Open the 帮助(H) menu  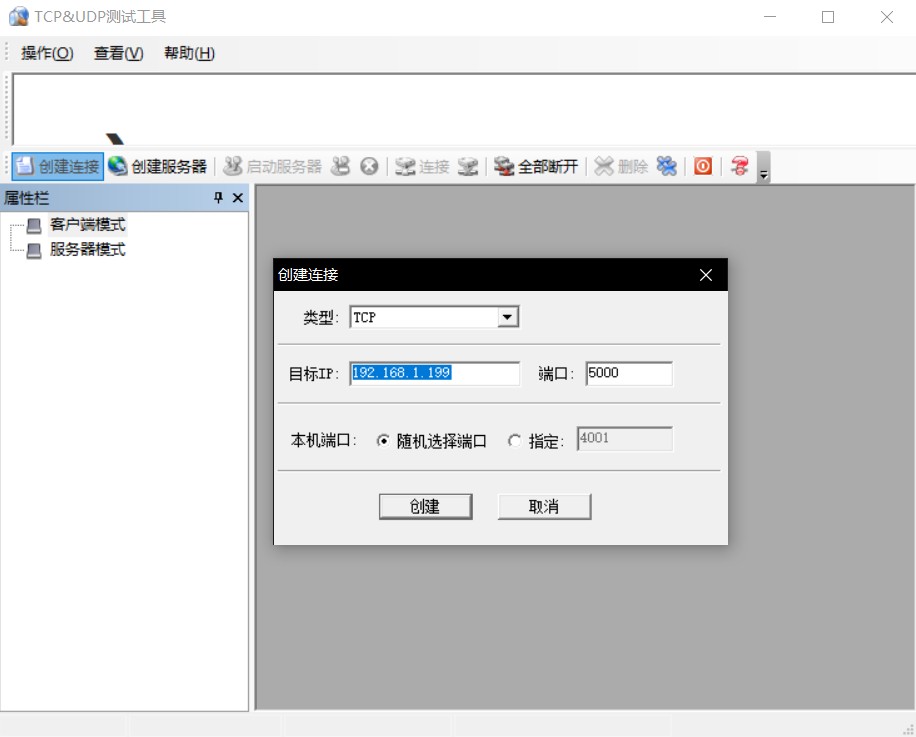[x=189, y=53]
